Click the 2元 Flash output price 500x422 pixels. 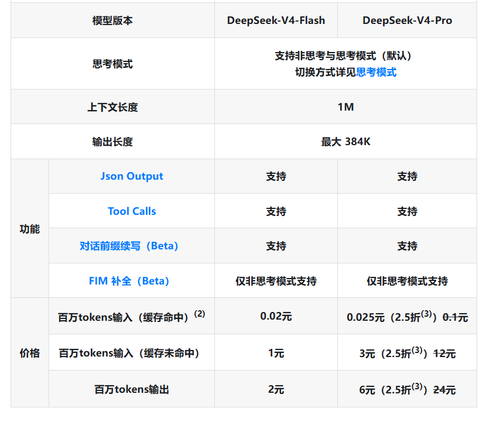point(276,389)
